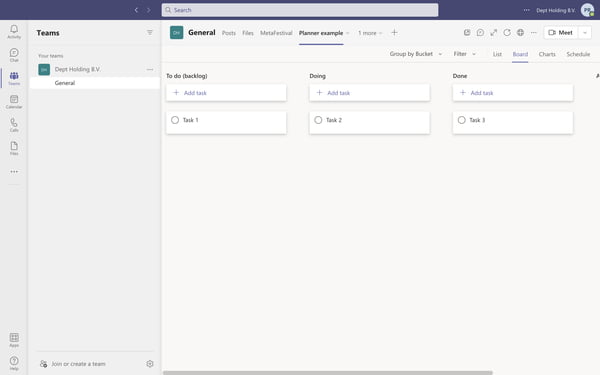This screenshot has height=375, width=600.
Task: Open settings and more ellipsis in title bar
Action: 527,10
